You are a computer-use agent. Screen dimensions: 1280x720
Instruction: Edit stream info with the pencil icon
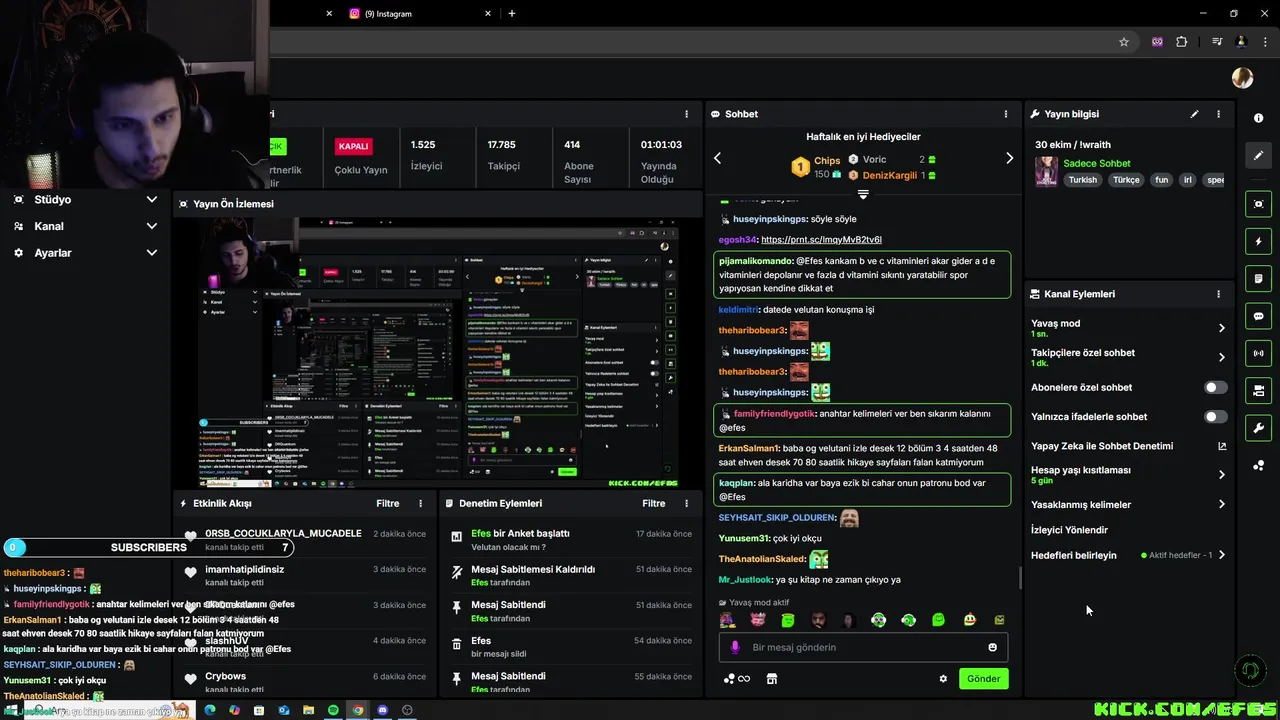[1194, 114]
